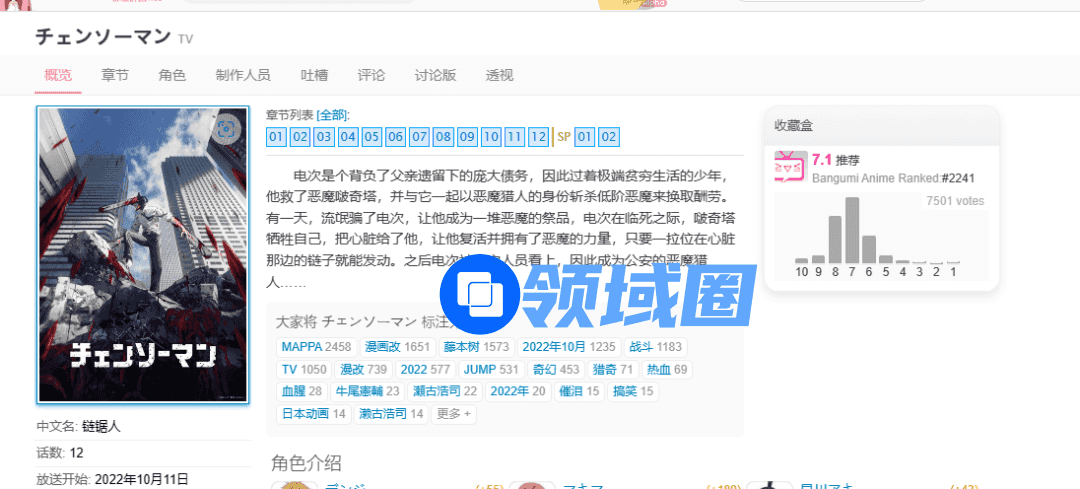Open the 章节 tab
1080x489 pixels.
click(115, 75)
